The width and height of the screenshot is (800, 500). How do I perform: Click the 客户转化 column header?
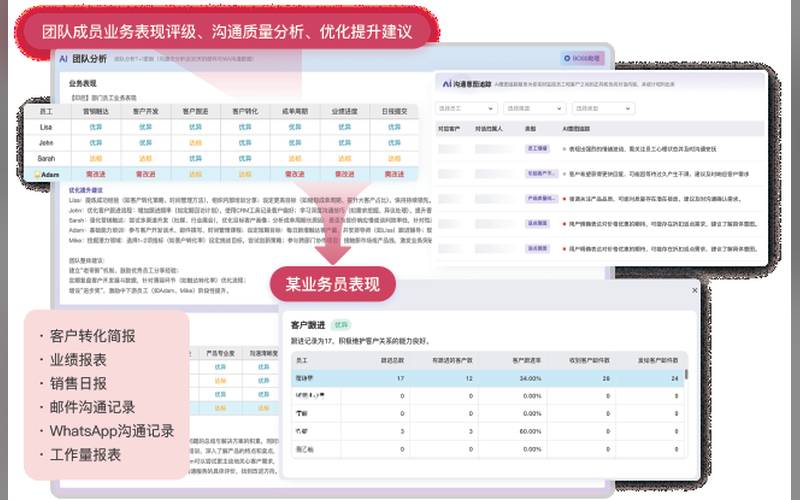tap(245, 111)
